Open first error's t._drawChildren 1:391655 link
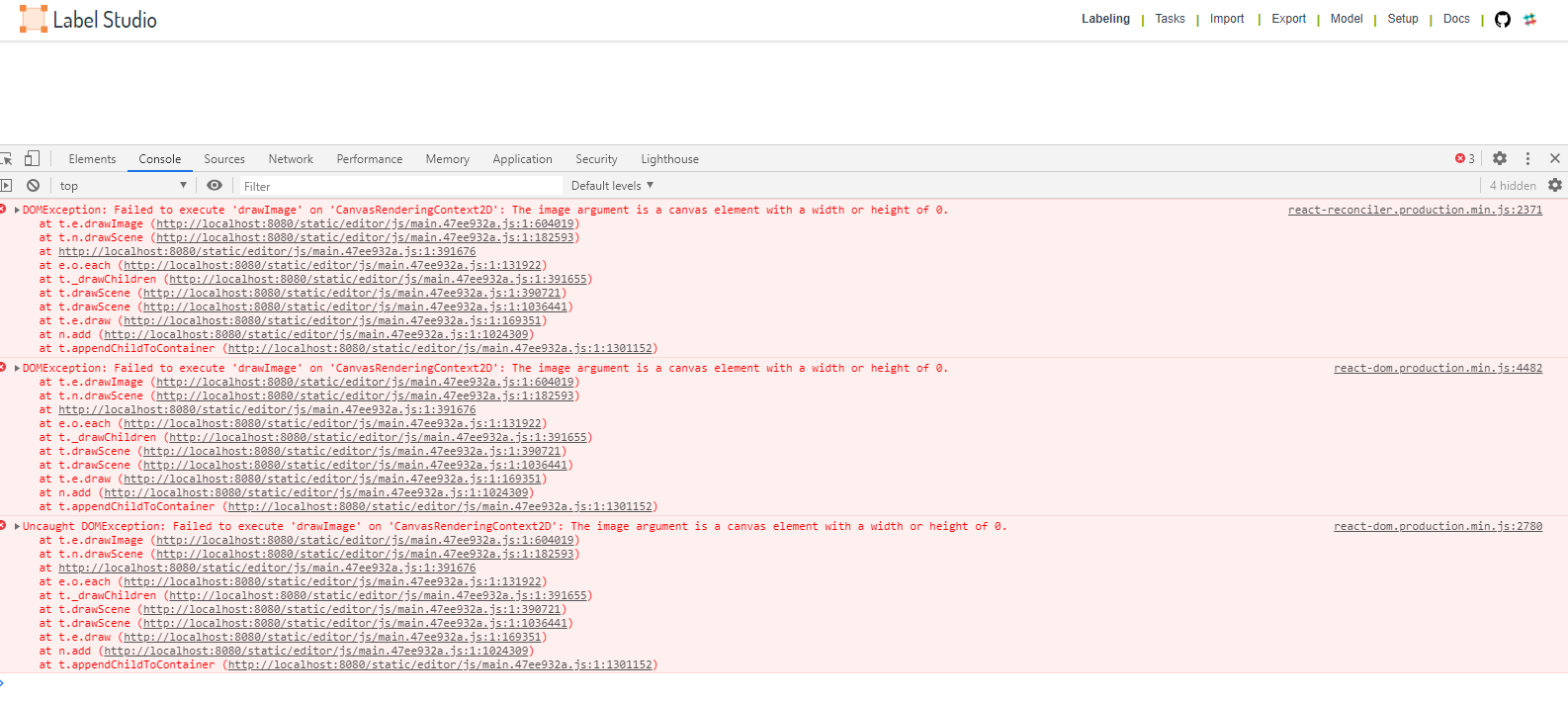 click(x=378, y=279)
